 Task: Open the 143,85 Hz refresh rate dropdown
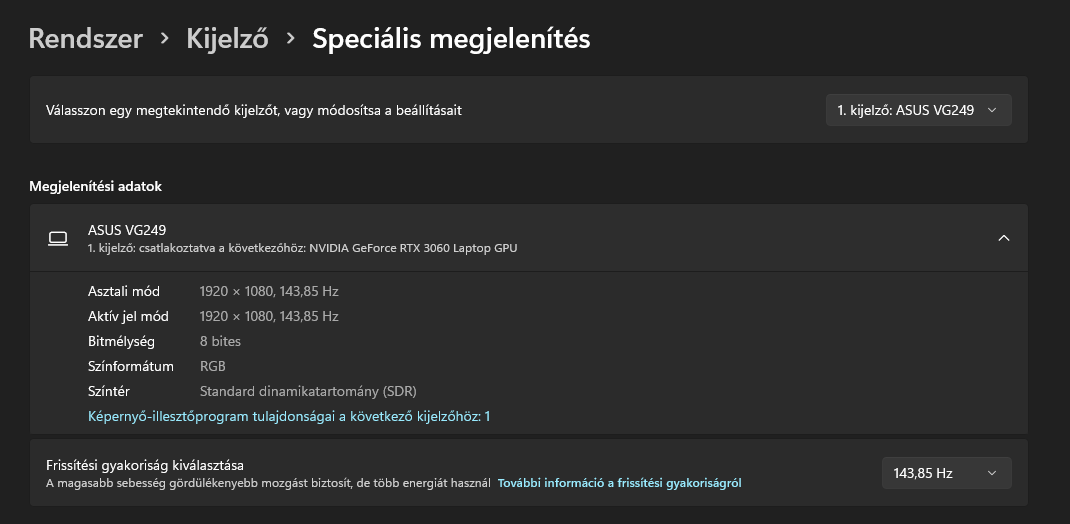pyautogui.click(x=946, y=473)
